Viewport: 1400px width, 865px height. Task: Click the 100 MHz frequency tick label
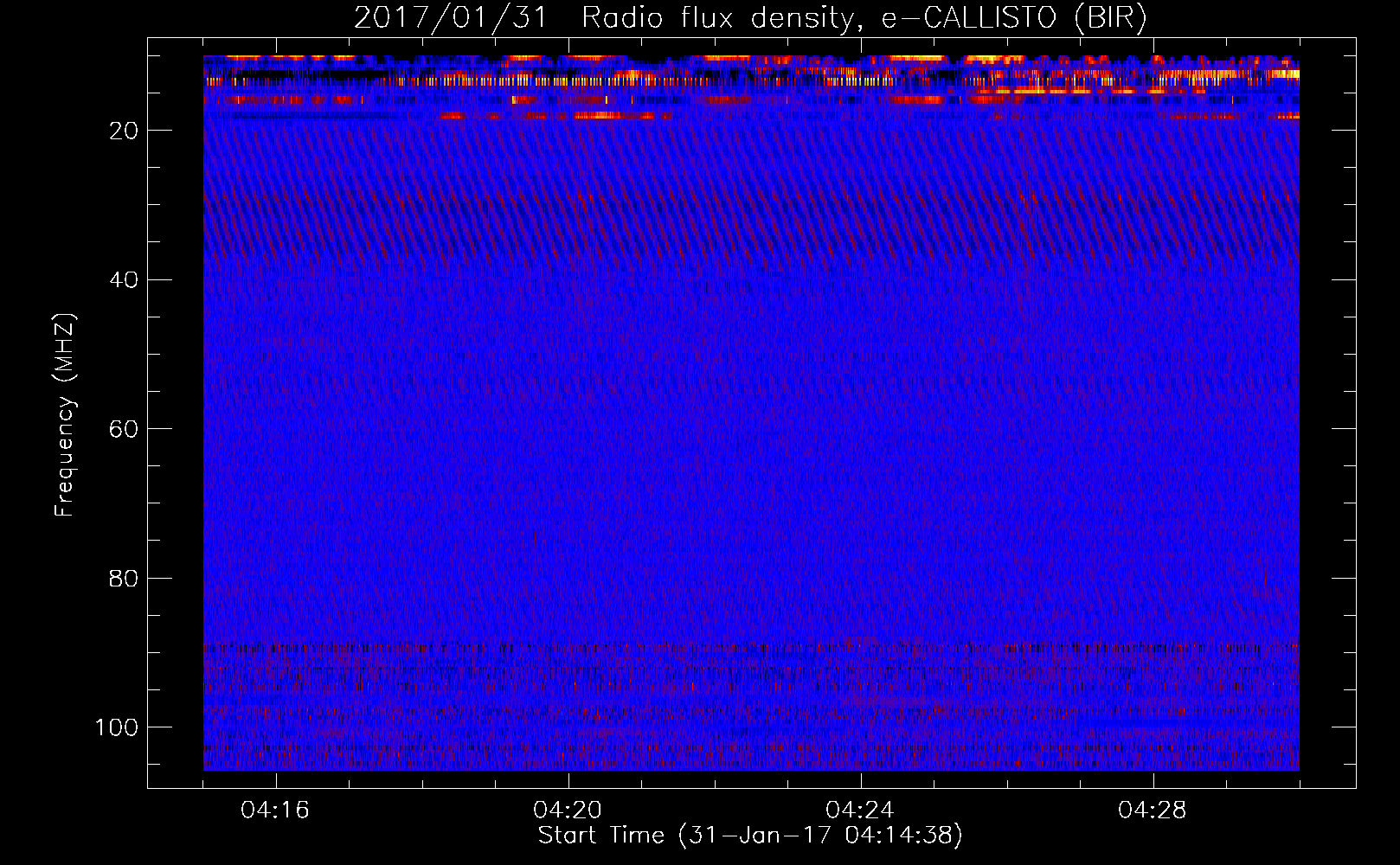coord(117,727)
